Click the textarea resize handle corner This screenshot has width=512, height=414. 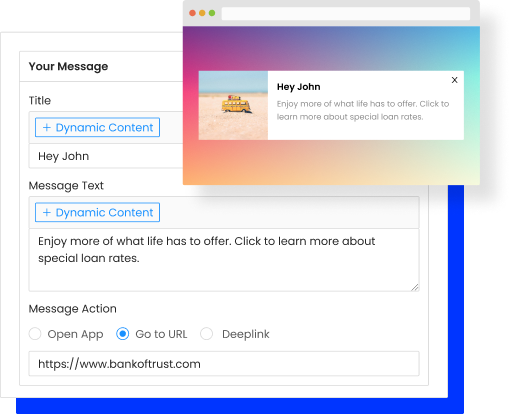415,287
